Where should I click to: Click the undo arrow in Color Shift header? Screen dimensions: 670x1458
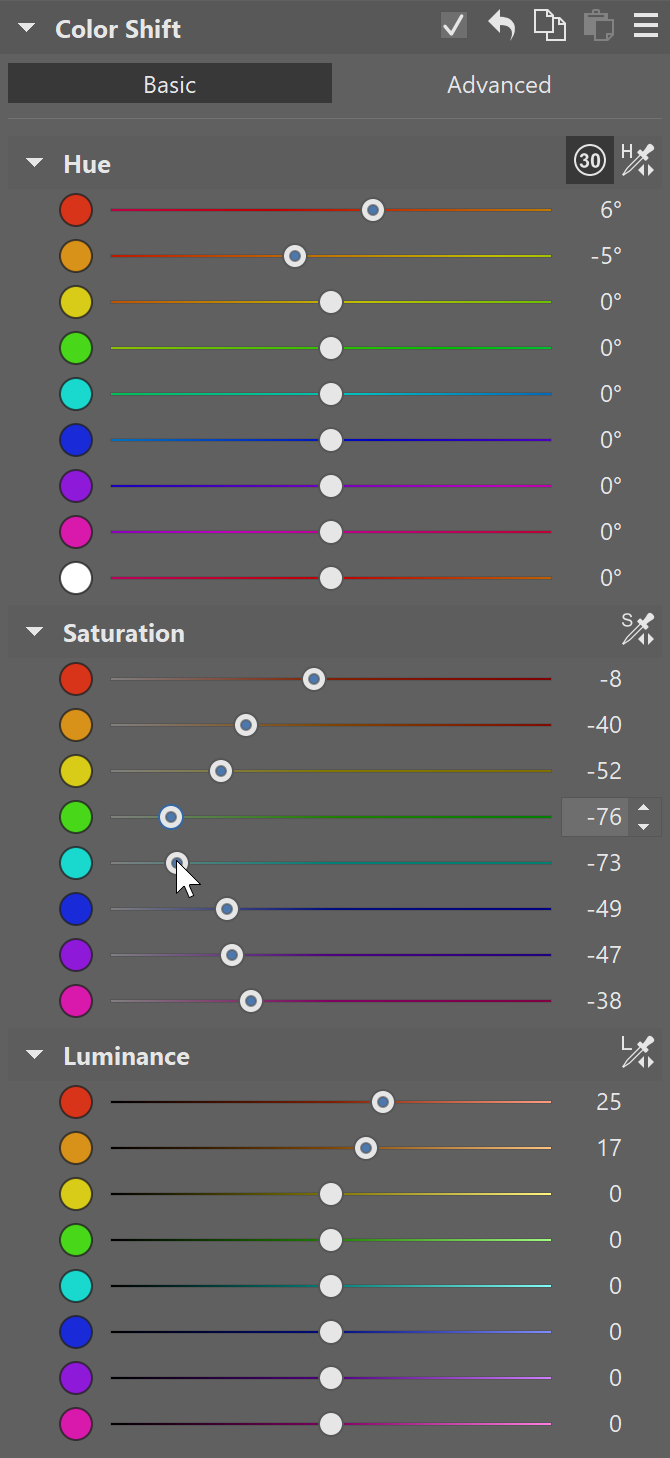click(501, 25)
